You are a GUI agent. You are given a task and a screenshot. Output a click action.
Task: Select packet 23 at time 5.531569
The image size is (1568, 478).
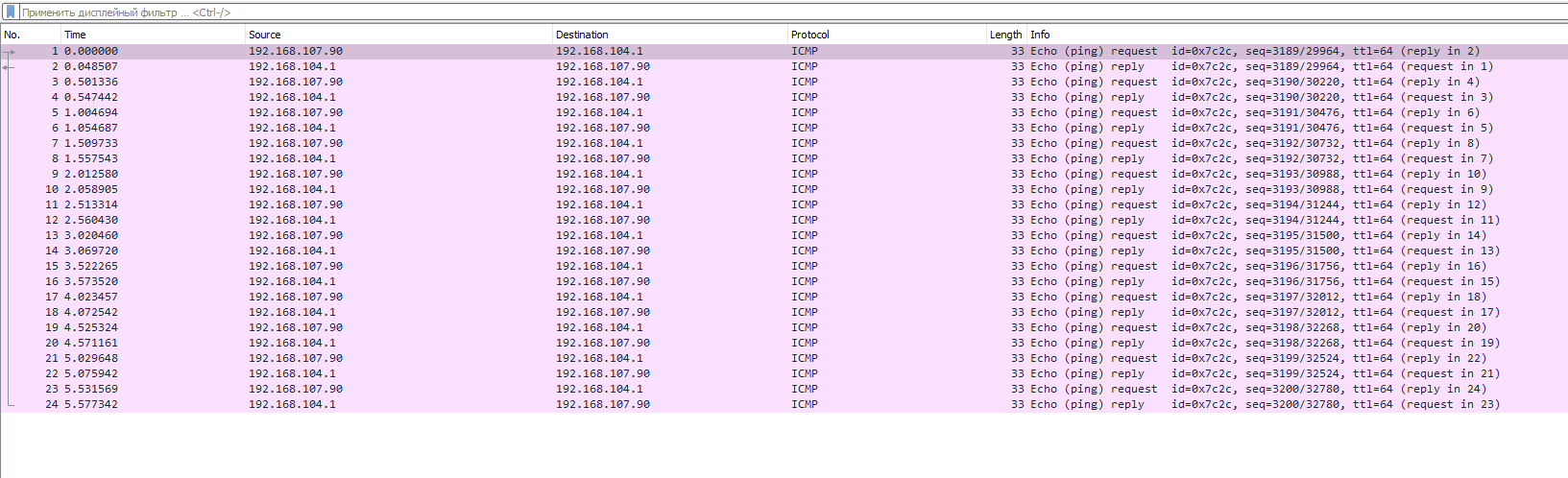click(784, 390)
